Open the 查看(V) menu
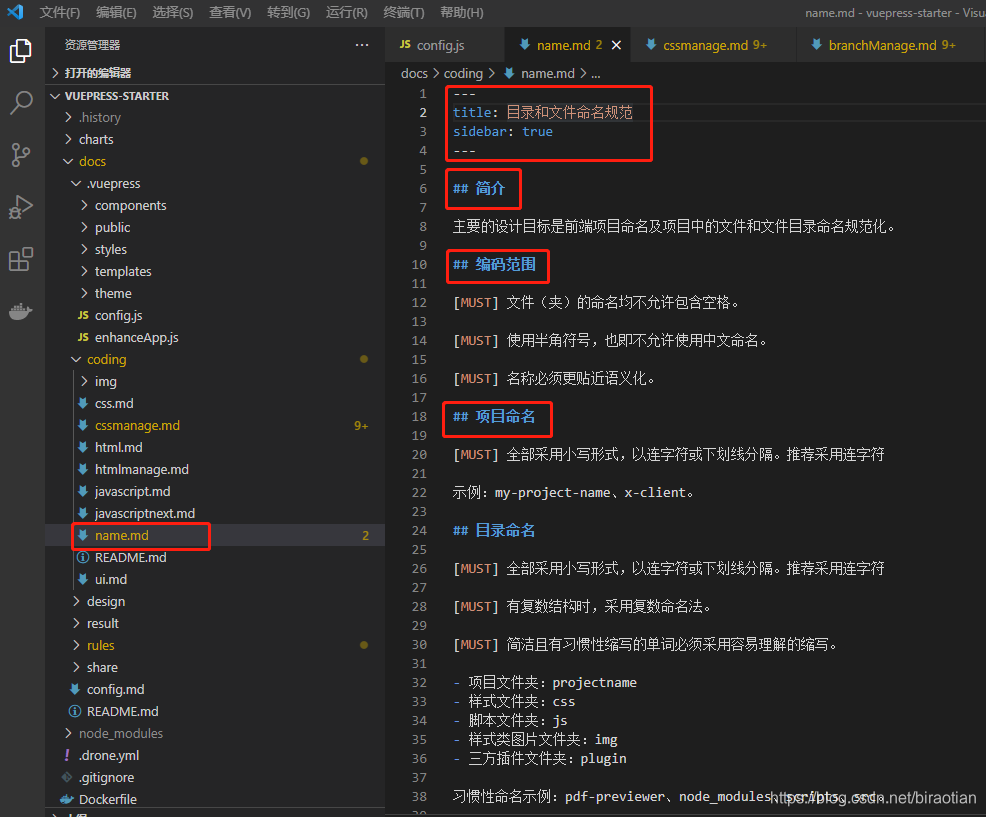The image size is (986, 817). point(230,13)
